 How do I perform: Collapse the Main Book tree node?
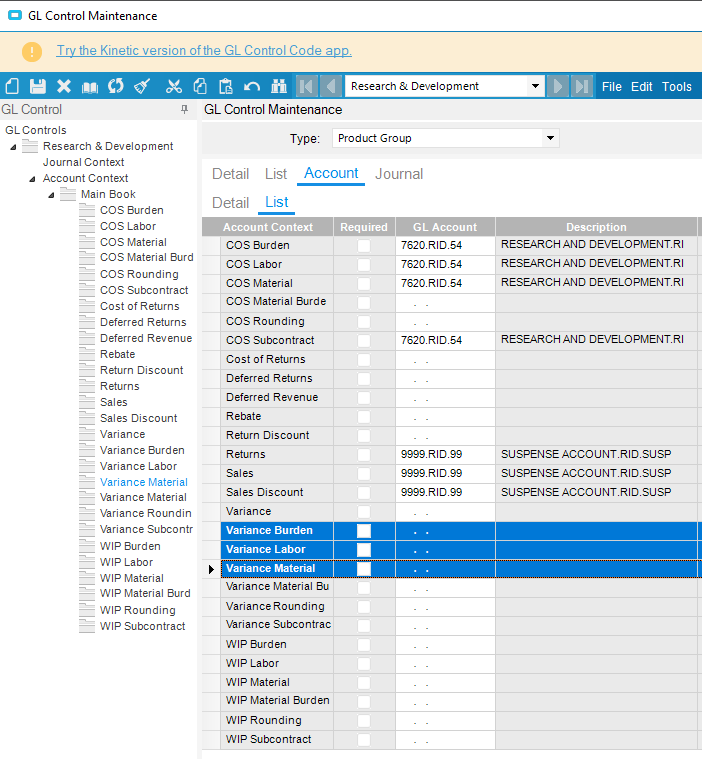51,194
